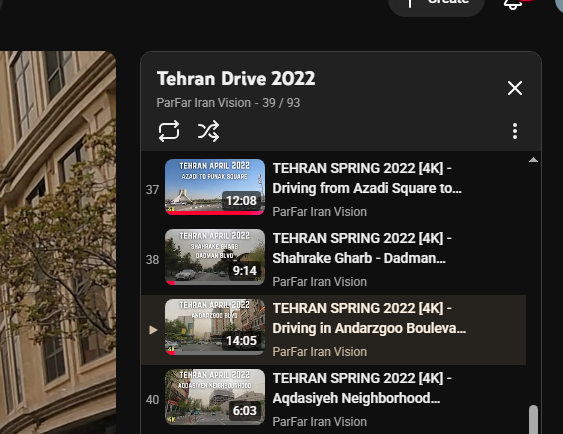563x434 pixels.
Task: Play video titled Aqdasiyeh Neighborhood
Action: 362,388
